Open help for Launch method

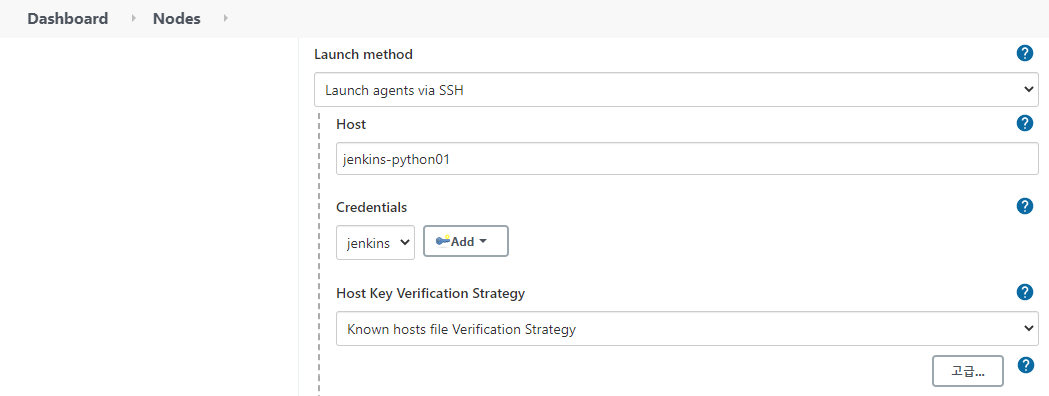coord(1024,54)
